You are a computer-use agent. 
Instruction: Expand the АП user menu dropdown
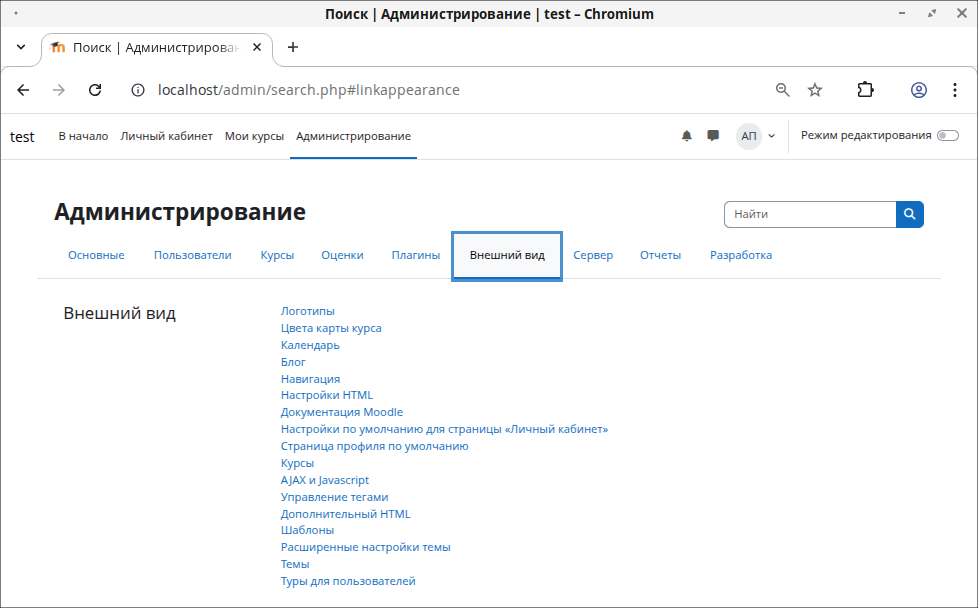click(757, 136)
